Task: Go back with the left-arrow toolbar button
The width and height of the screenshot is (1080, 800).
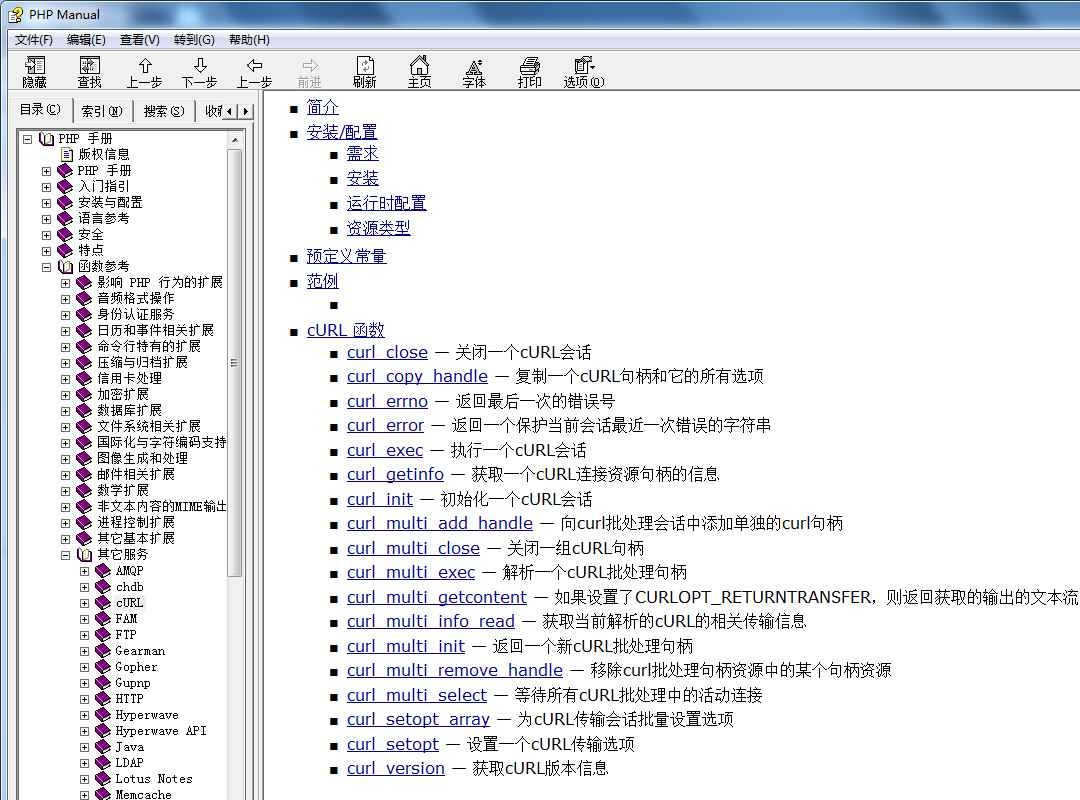Action: (255, 72)
